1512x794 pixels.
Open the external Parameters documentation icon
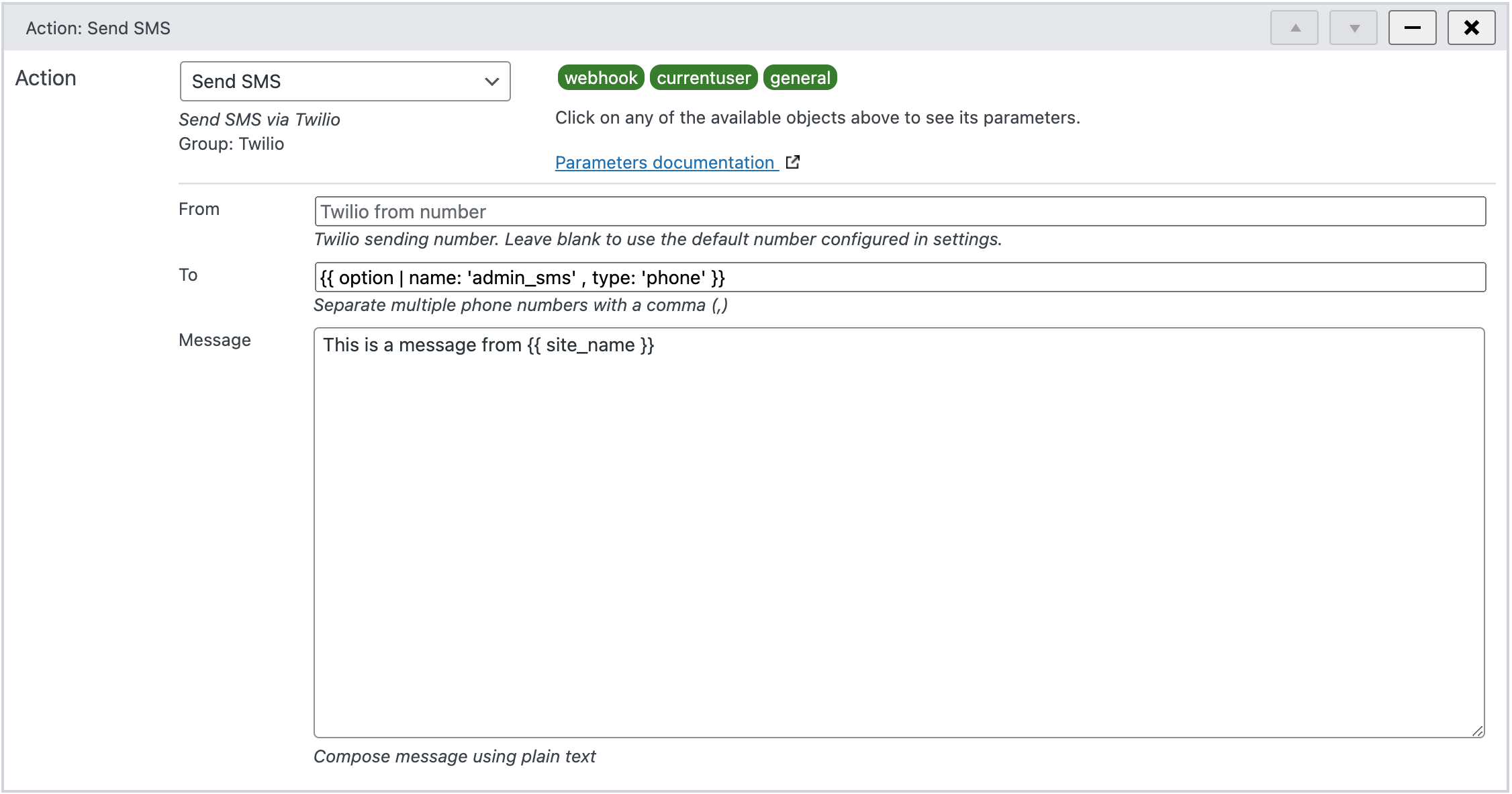coord(793,162)
